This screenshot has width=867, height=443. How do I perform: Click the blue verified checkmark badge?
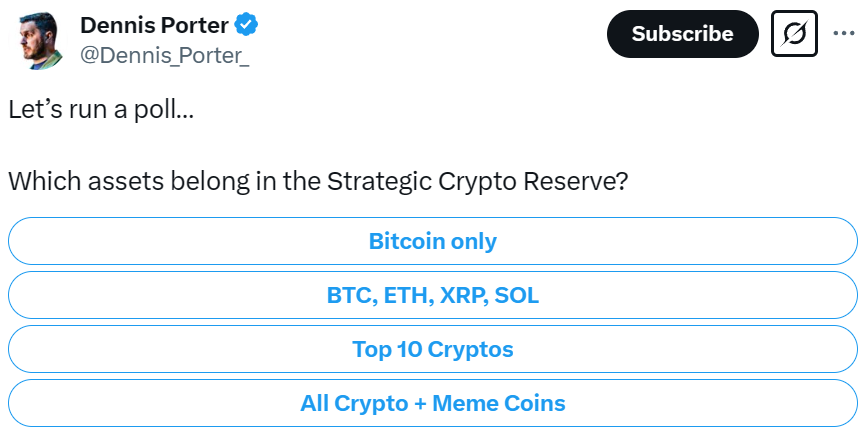(246, 25)
